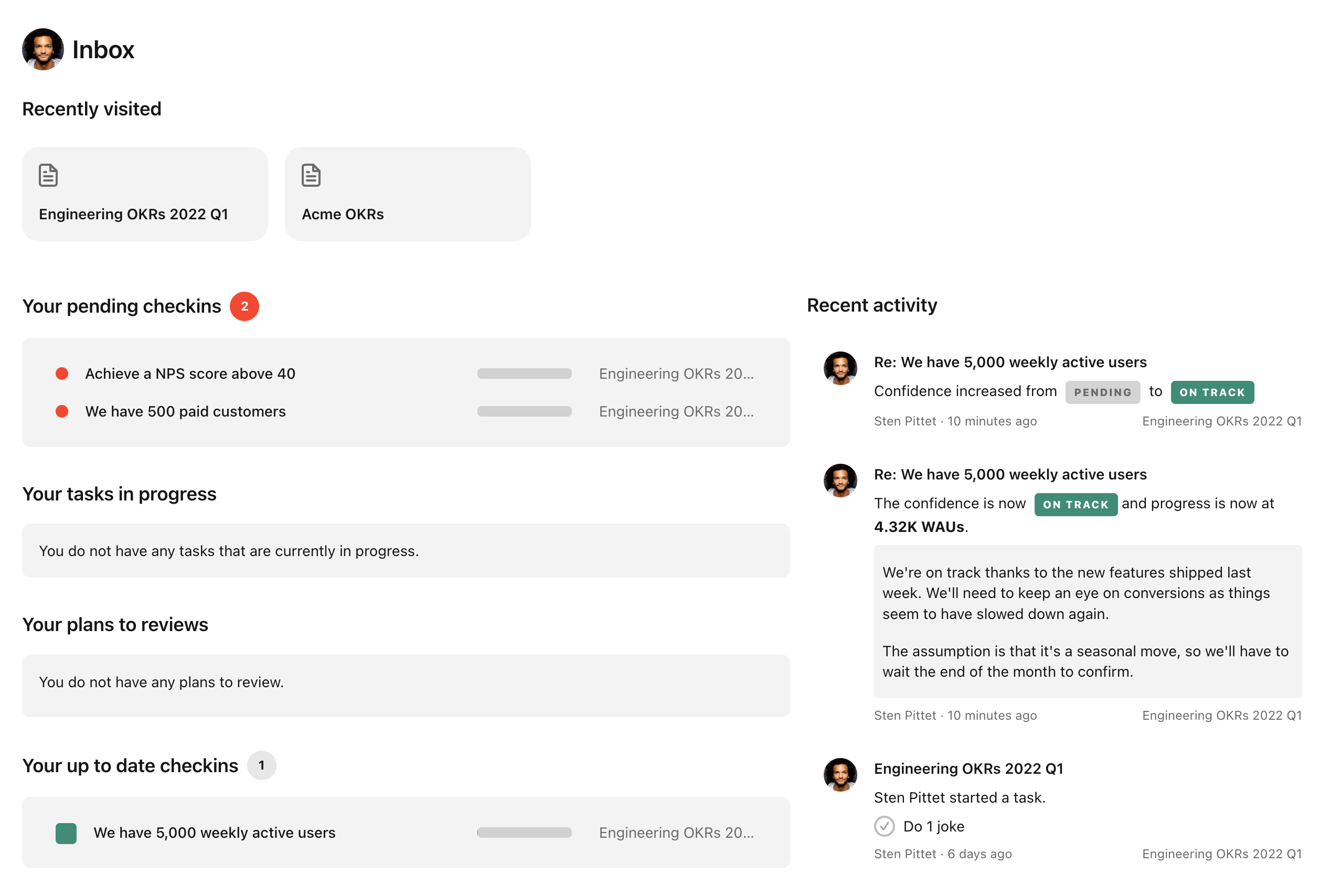The height and width of the screenshot is (896, 1341).
Task: Check off the 'Do 1 joke' task
Action: [884, 826]
